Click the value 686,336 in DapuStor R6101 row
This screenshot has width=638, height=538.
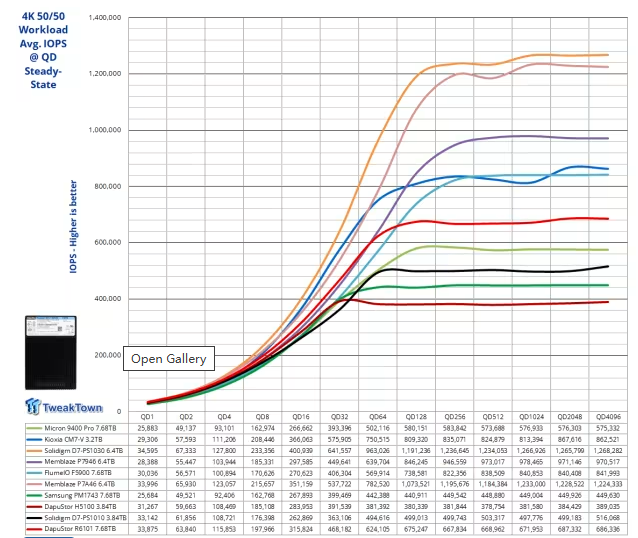[608, 529]
